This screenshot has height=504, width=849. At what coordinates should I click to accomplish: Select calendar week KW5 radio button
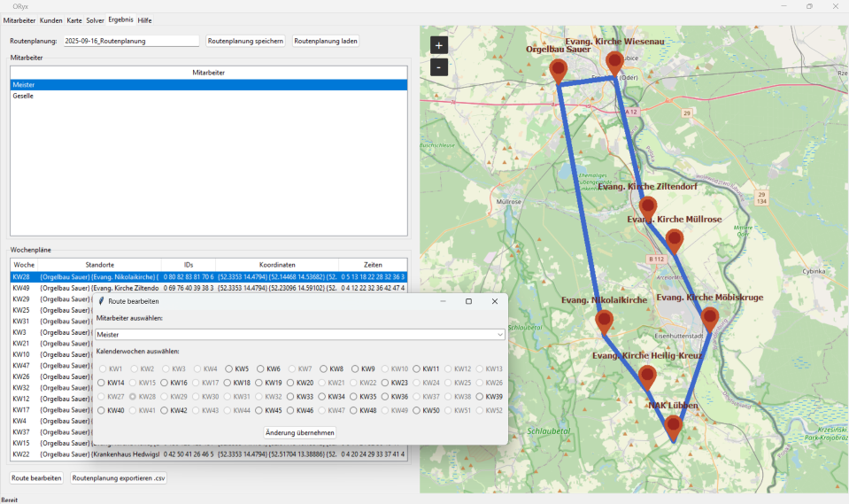click(229, 369)
